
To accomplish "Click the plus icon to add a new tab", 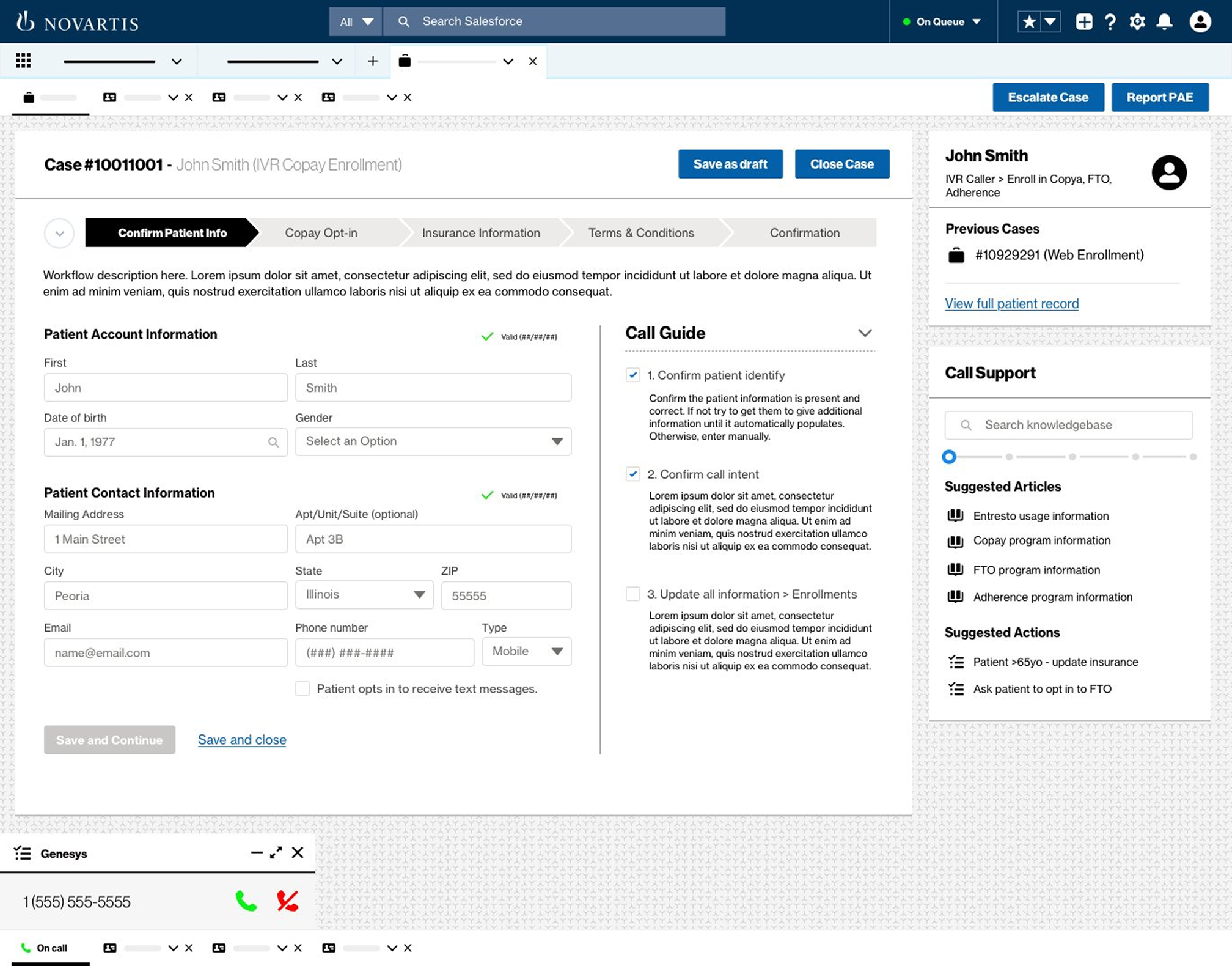I will coord(373,61).
